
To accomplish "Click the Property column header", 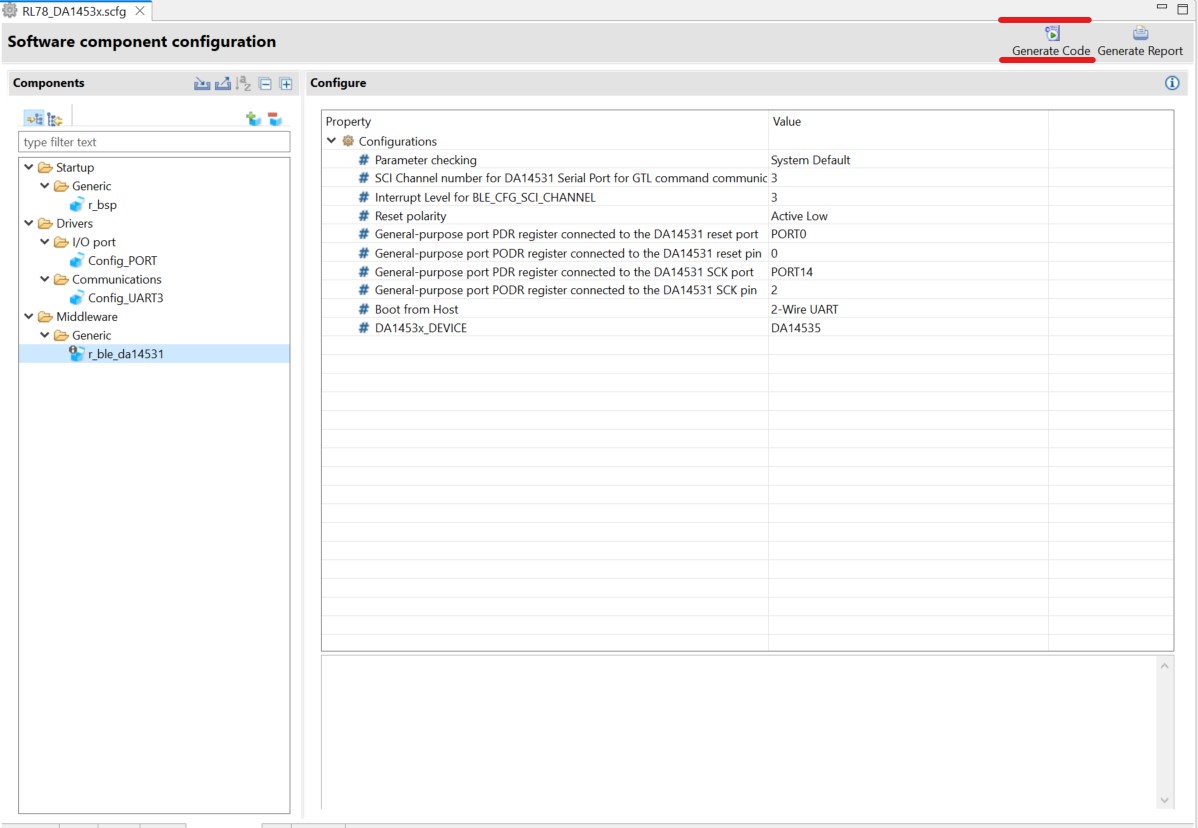I will click(545, 121).
